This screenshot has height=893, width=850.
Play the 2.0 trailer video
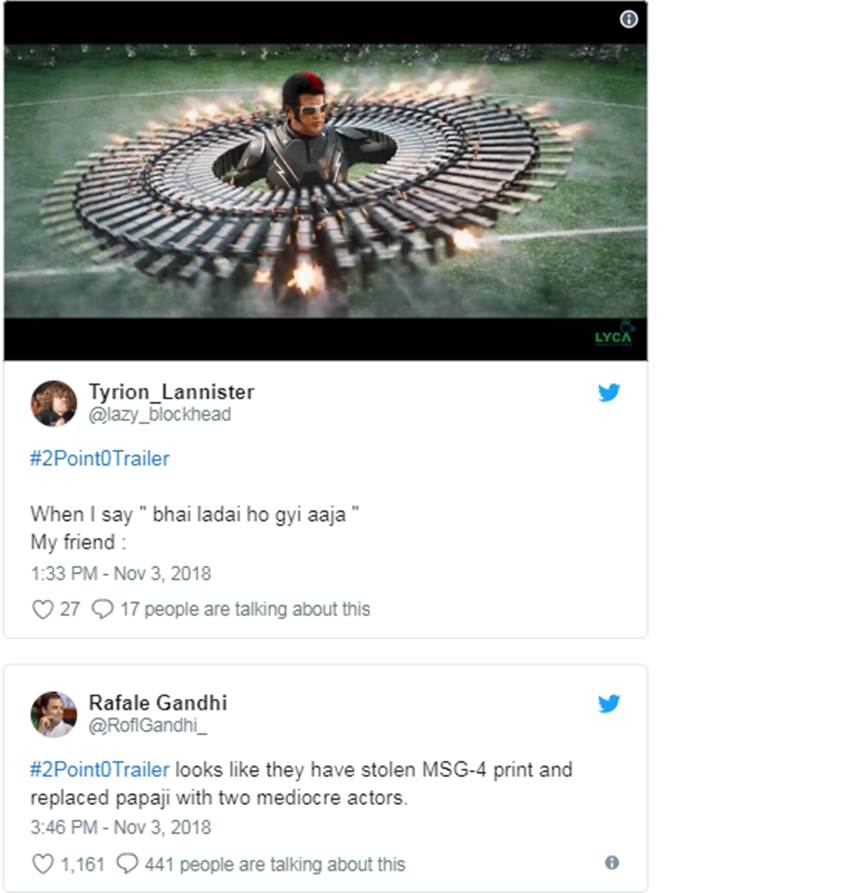coord(325,180)
